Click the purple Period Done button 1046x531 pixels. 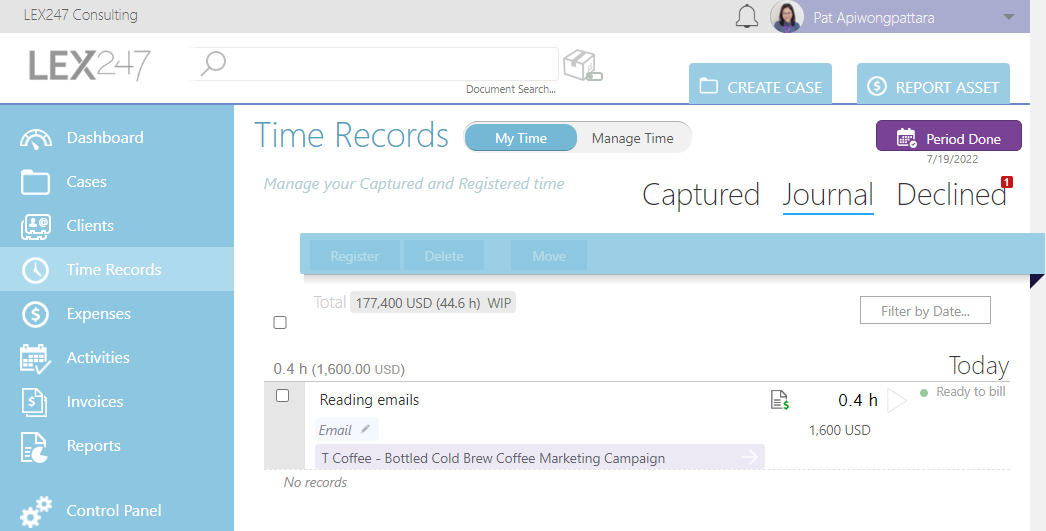point(948,135)
